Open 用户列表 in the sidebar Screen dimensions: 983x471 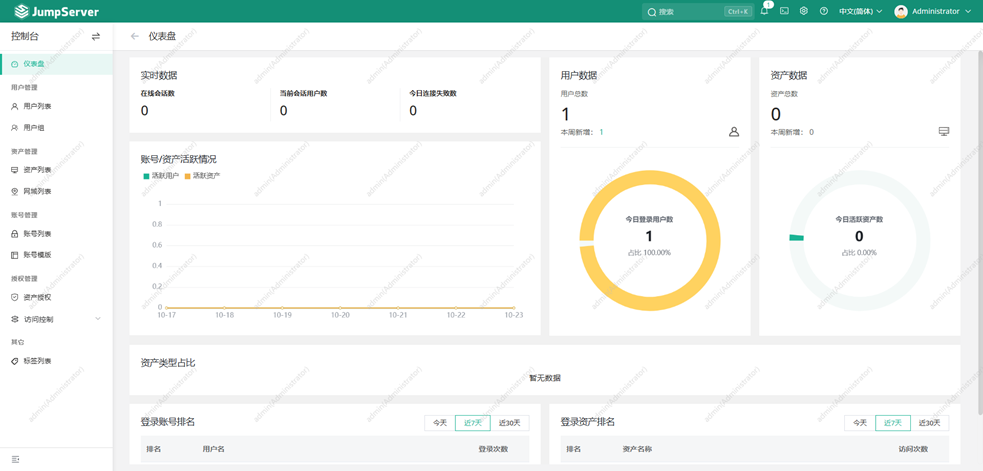37,106
